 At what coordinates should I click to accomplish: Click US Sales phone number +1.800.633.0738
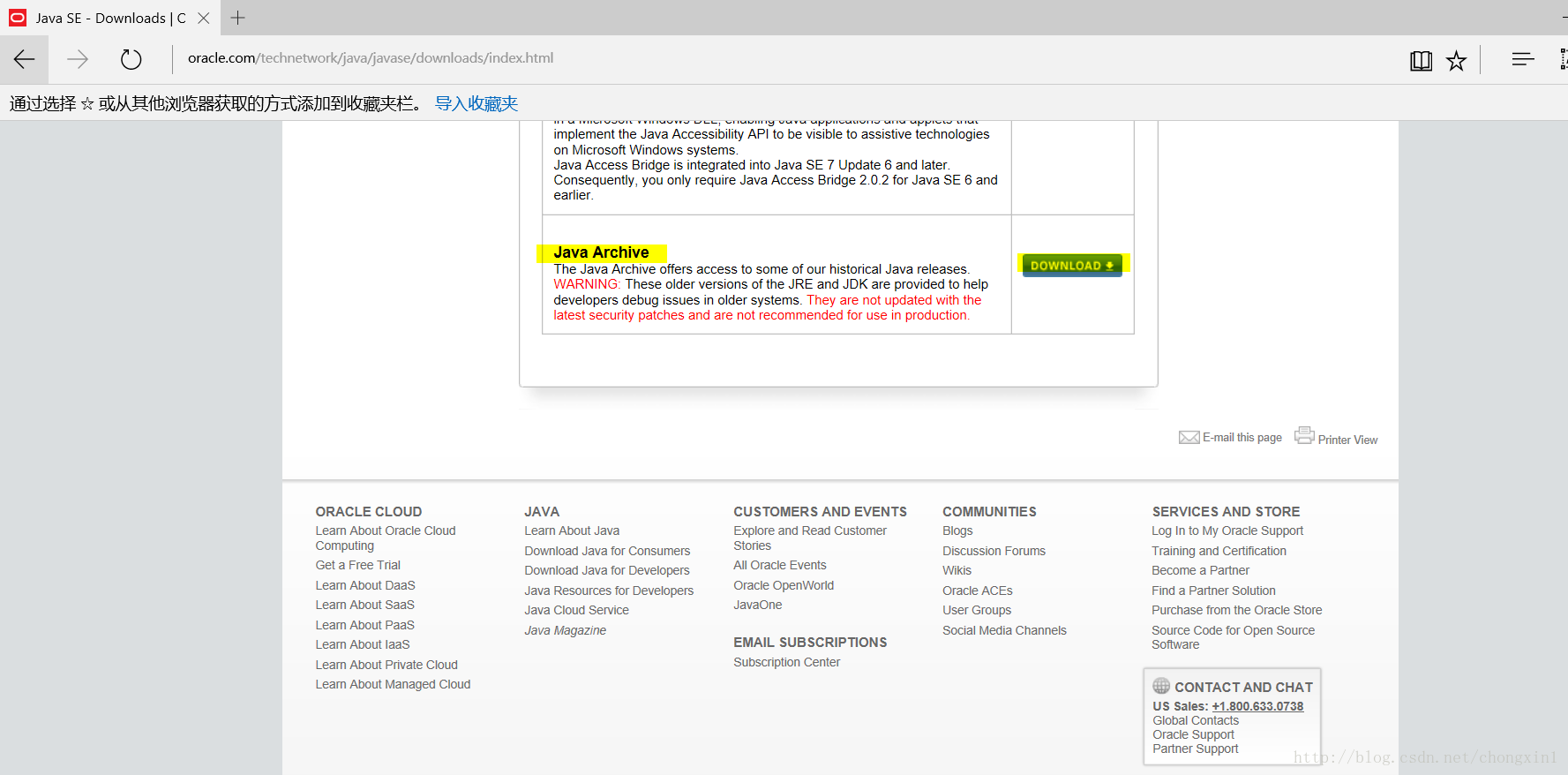[x=1257, y=706]
